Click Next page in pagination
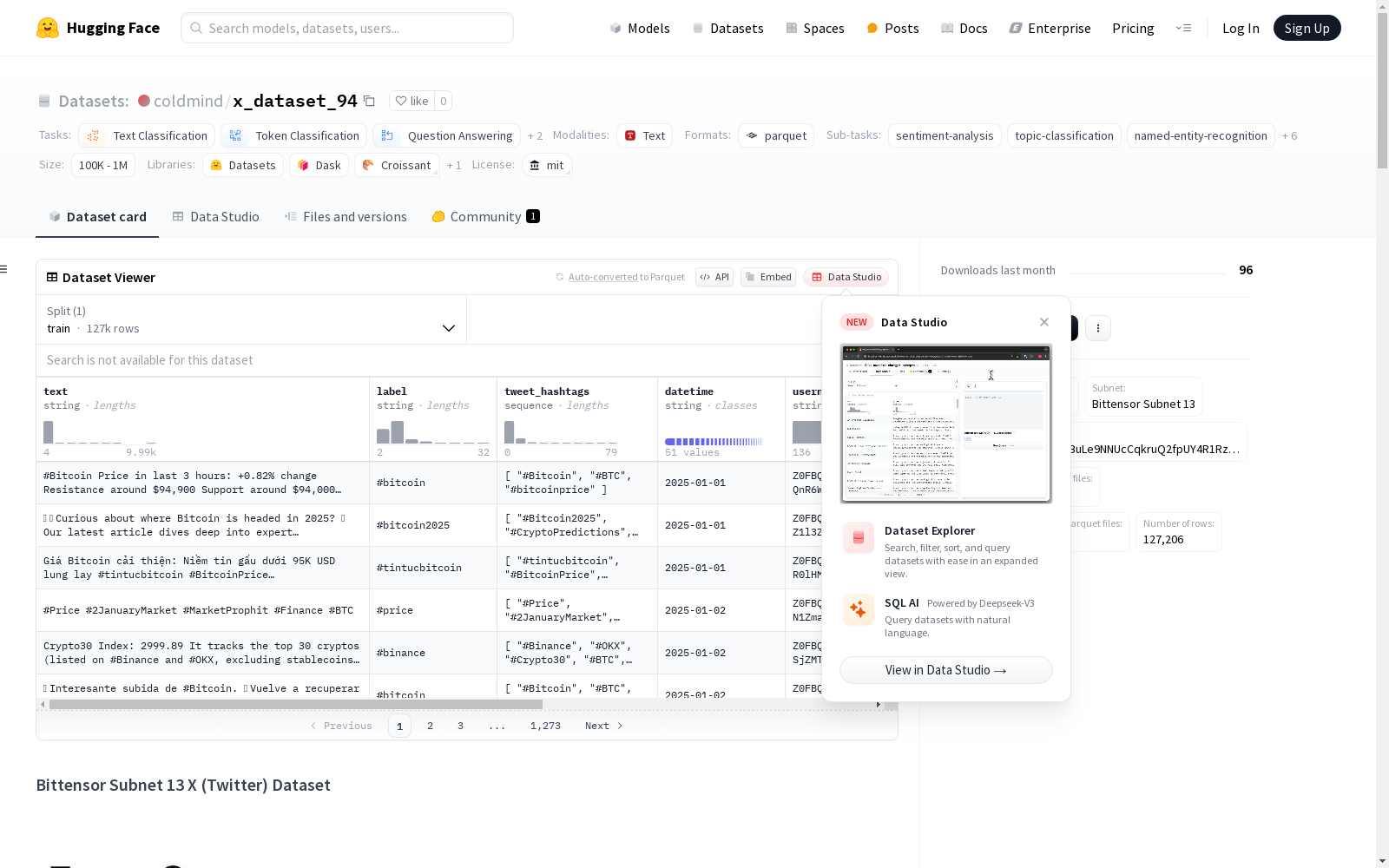The image size is (1389, 868). point(604,726)
